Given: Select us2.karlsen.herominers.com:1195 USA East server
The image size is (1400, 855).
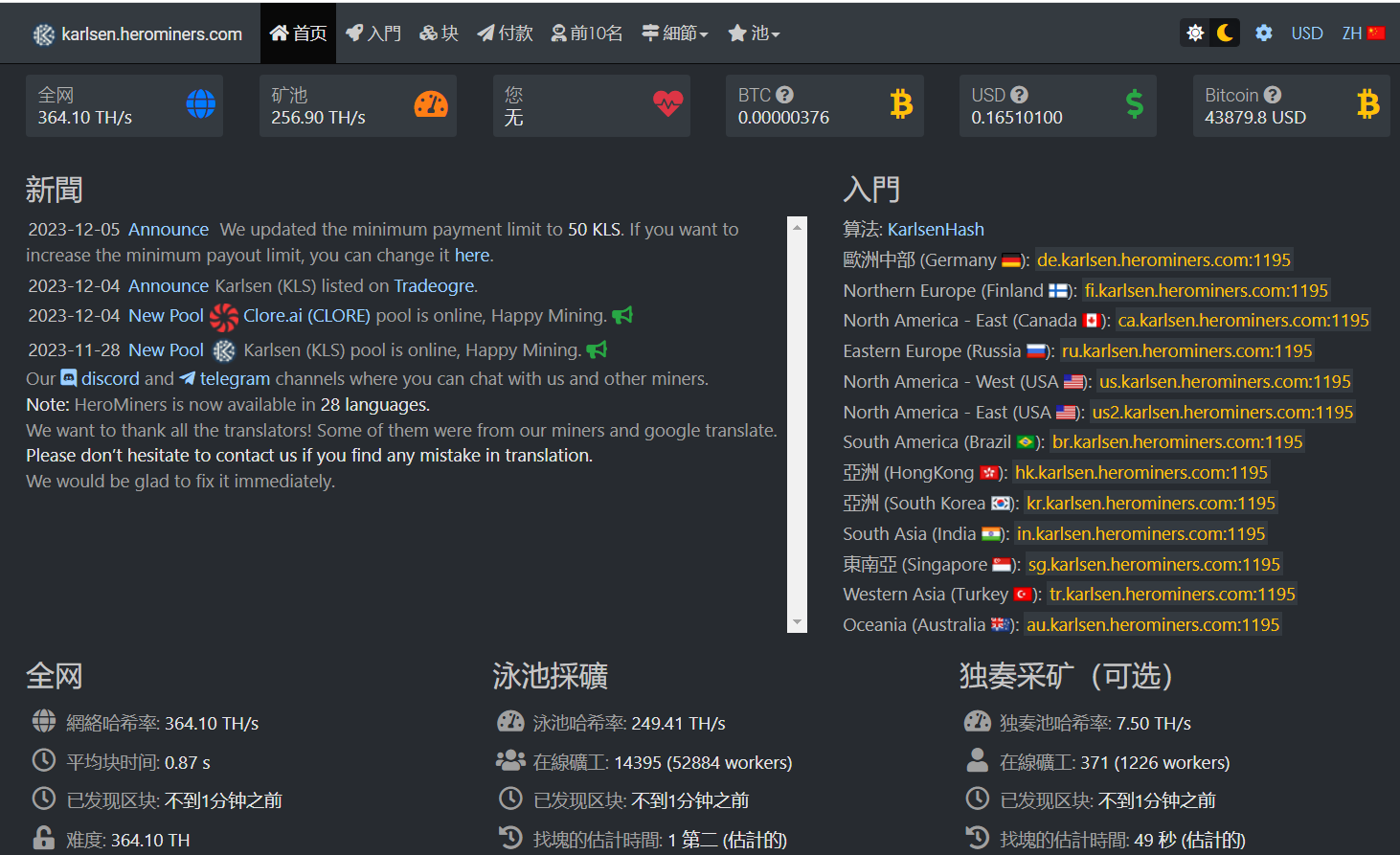Looking at the screenshot, I should 1223,413.
